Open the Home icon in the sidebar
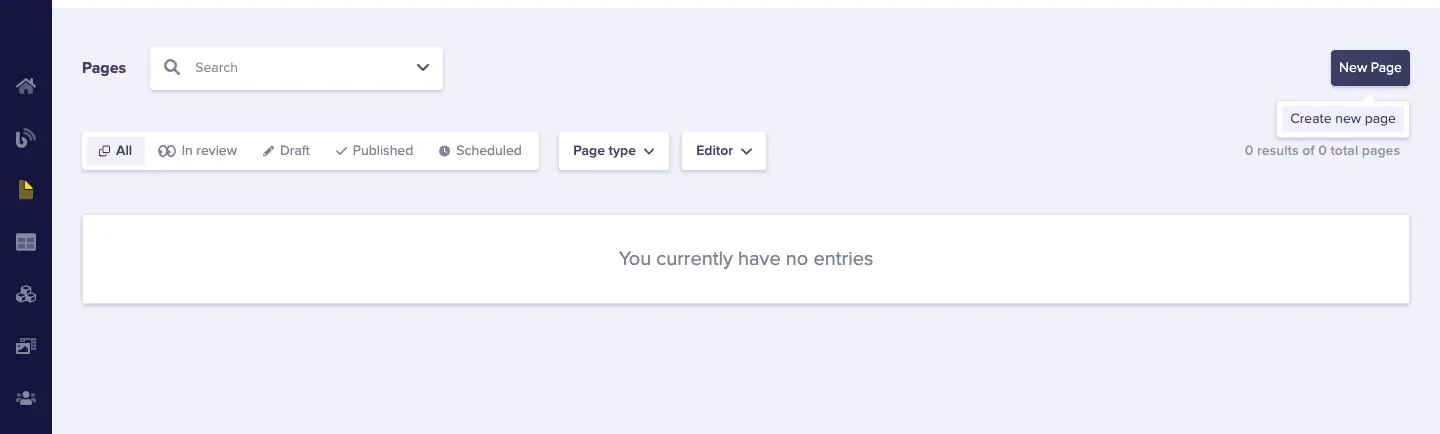The image size is (1440, 434). [x=26, y=86]
